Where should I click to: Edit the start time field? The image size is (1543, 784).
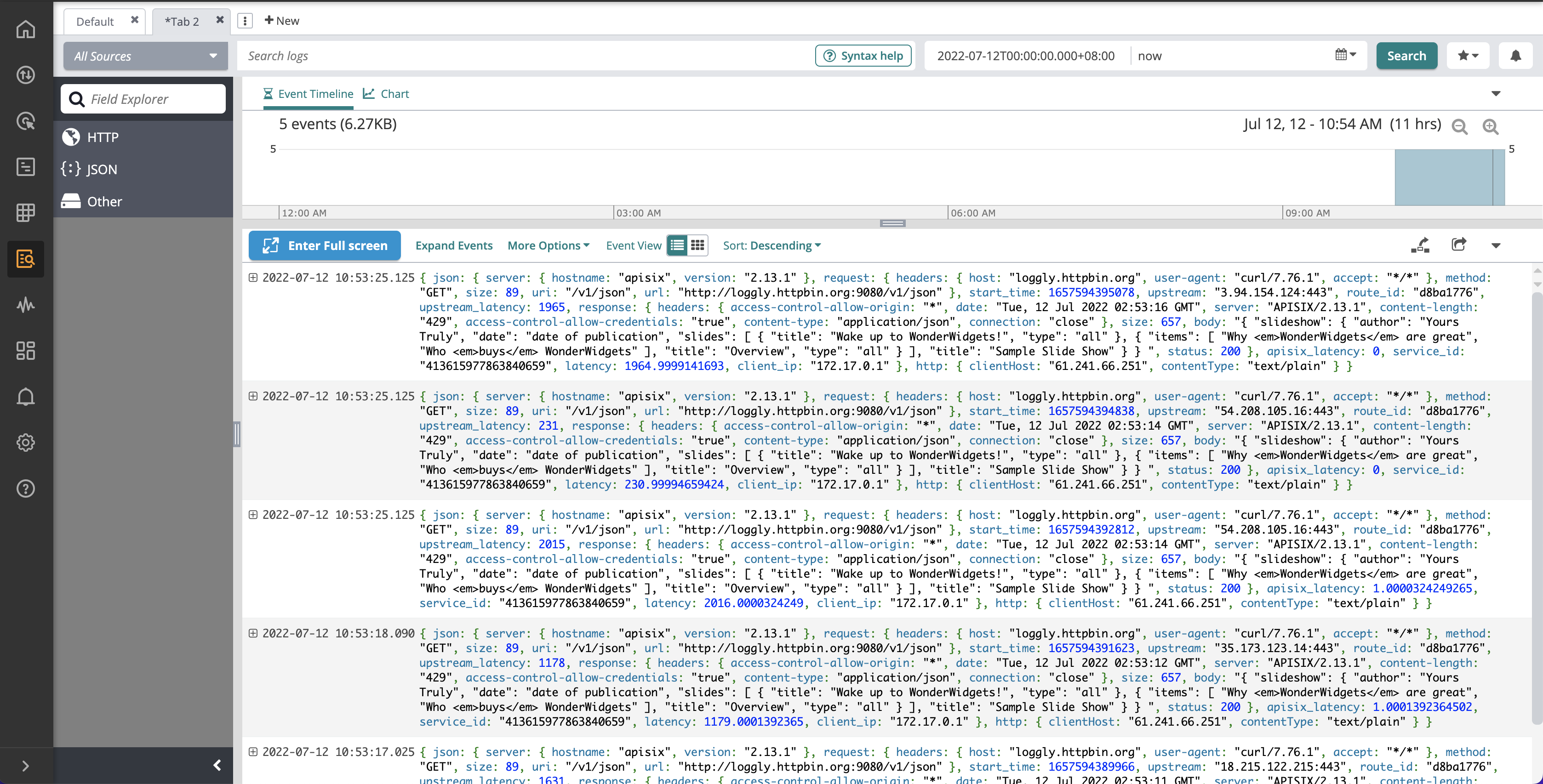(x=1025, y=56)
